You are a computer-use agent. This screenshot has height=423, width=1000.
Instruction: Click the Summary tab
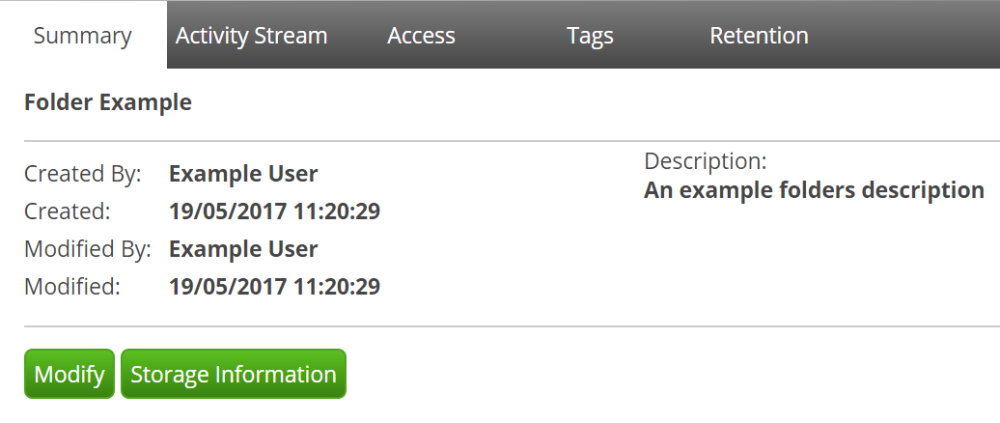click(x=83, y=35)
